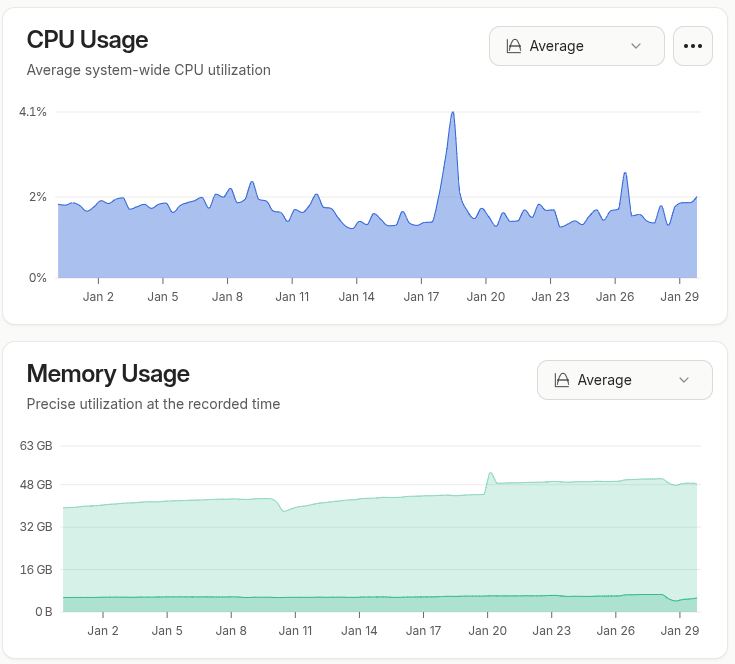Click the chart icon in CPU Usage's aggregation selector

click(514, 46)
